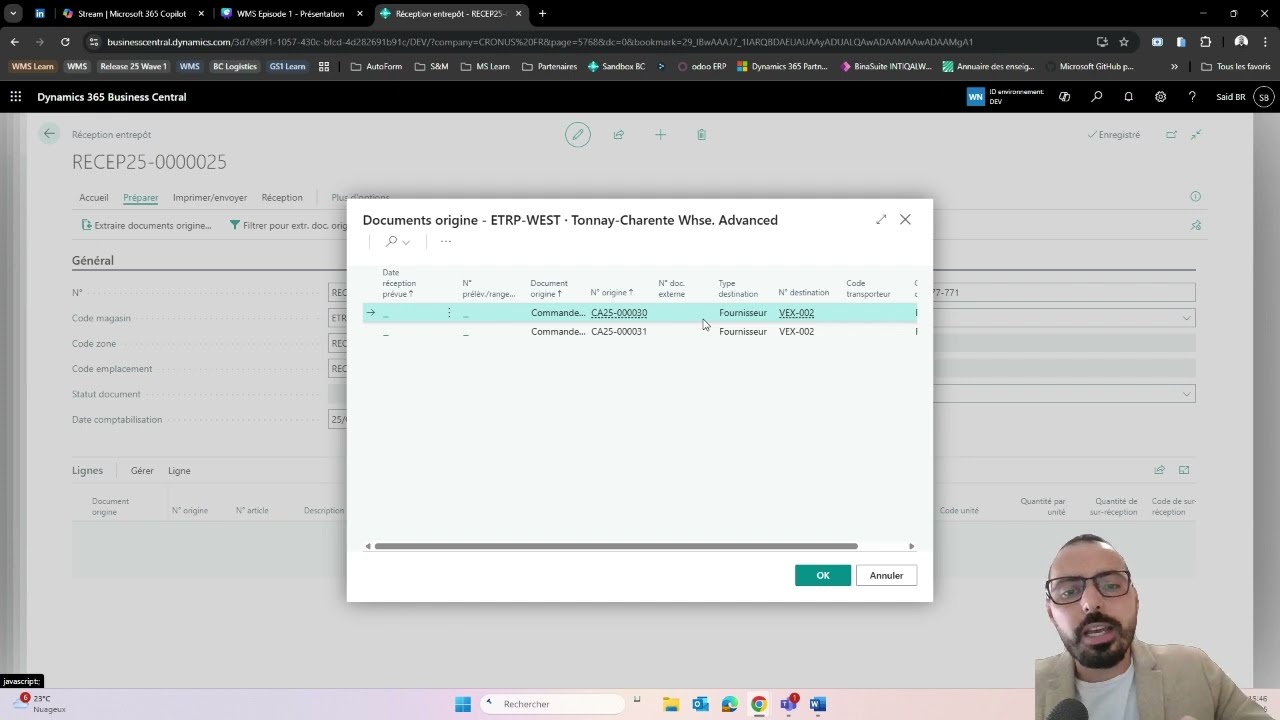Switch to WMS Episode 1 - Présentation tab
The image size is (1280, 720).
(x=290, y=14)
